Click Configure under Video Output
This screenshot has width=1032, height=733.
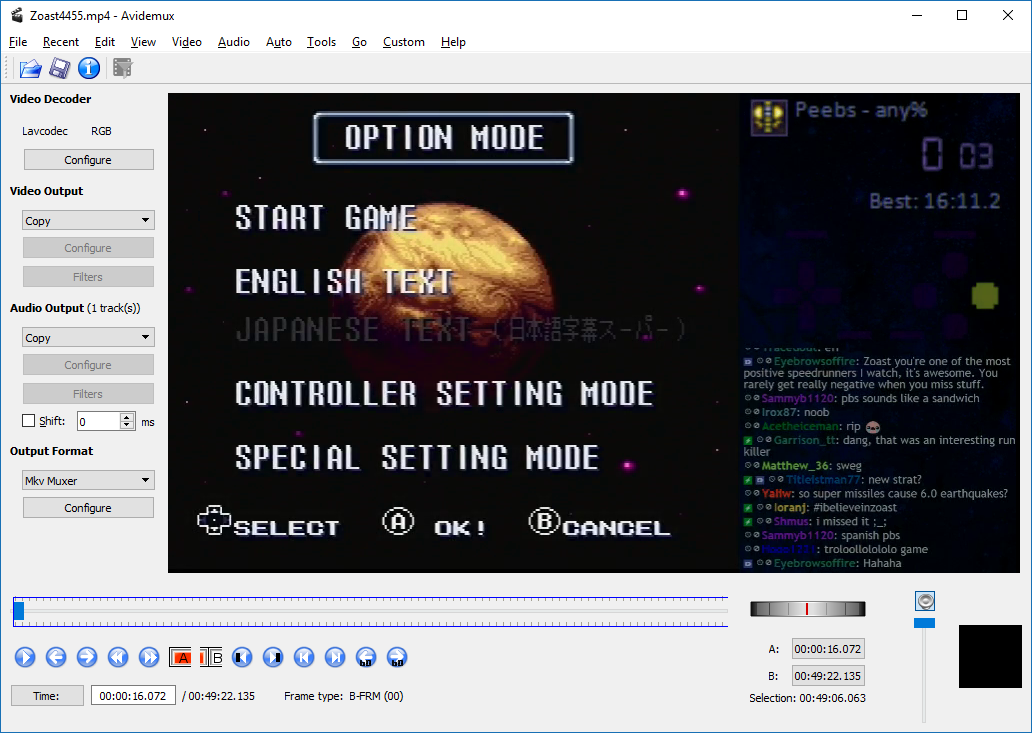[x=88, y=248]
